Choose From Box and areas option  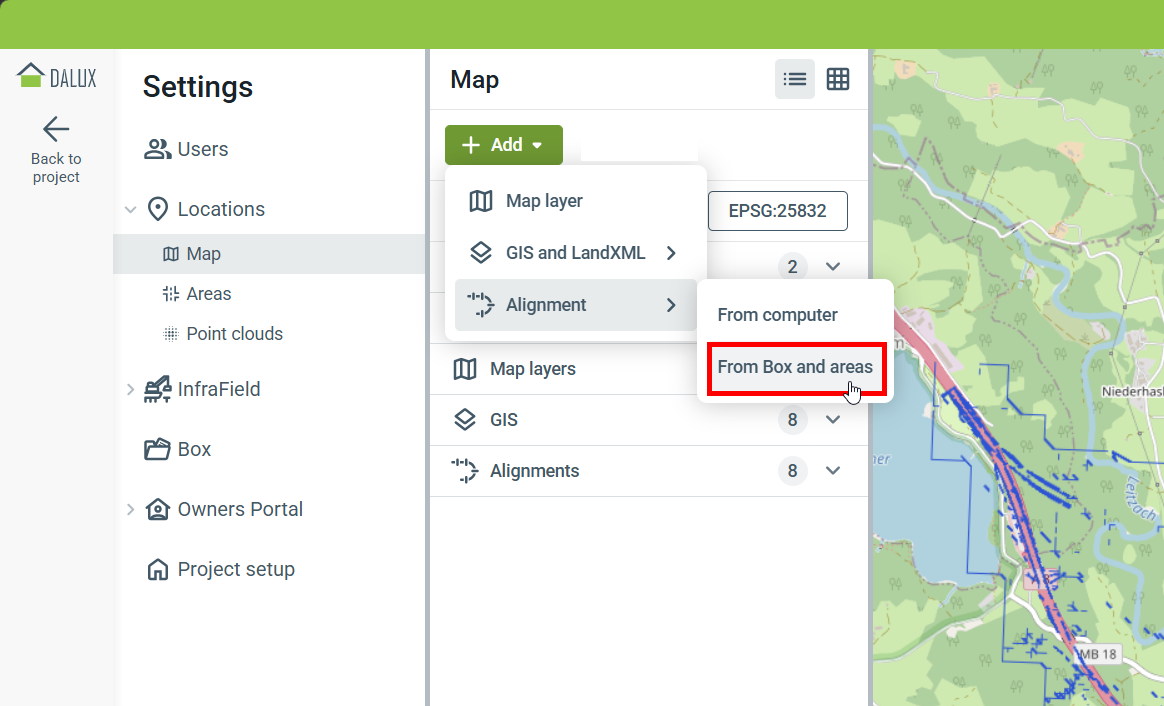click(795, 367)
